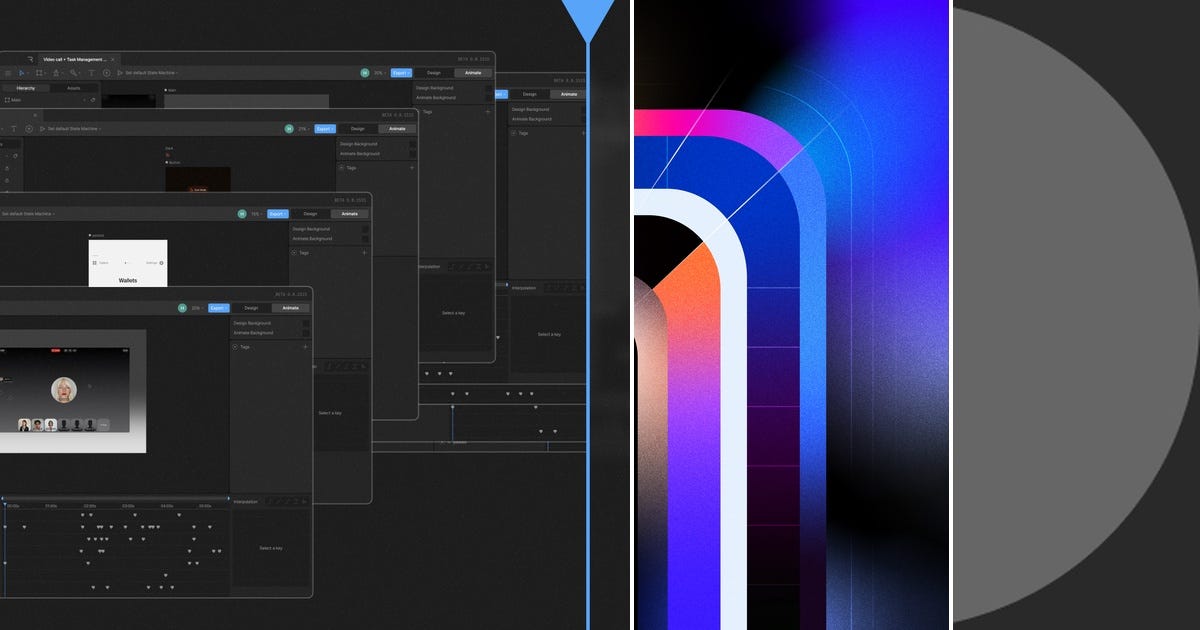The height and width of the screenshot is (630, 1200).
Task: Click the Rive logo in the top bar
Action: [x=30, y=58]
